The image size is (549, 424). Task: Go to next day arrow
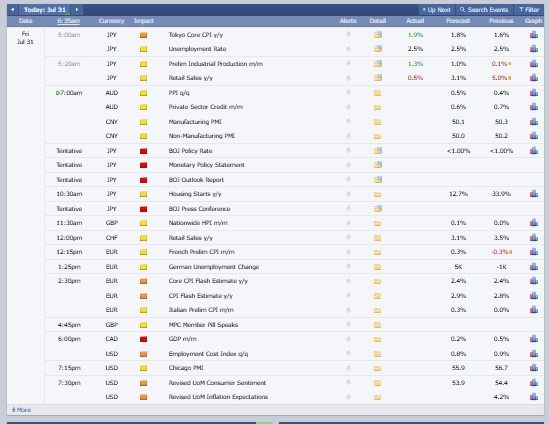coord(77,9)
